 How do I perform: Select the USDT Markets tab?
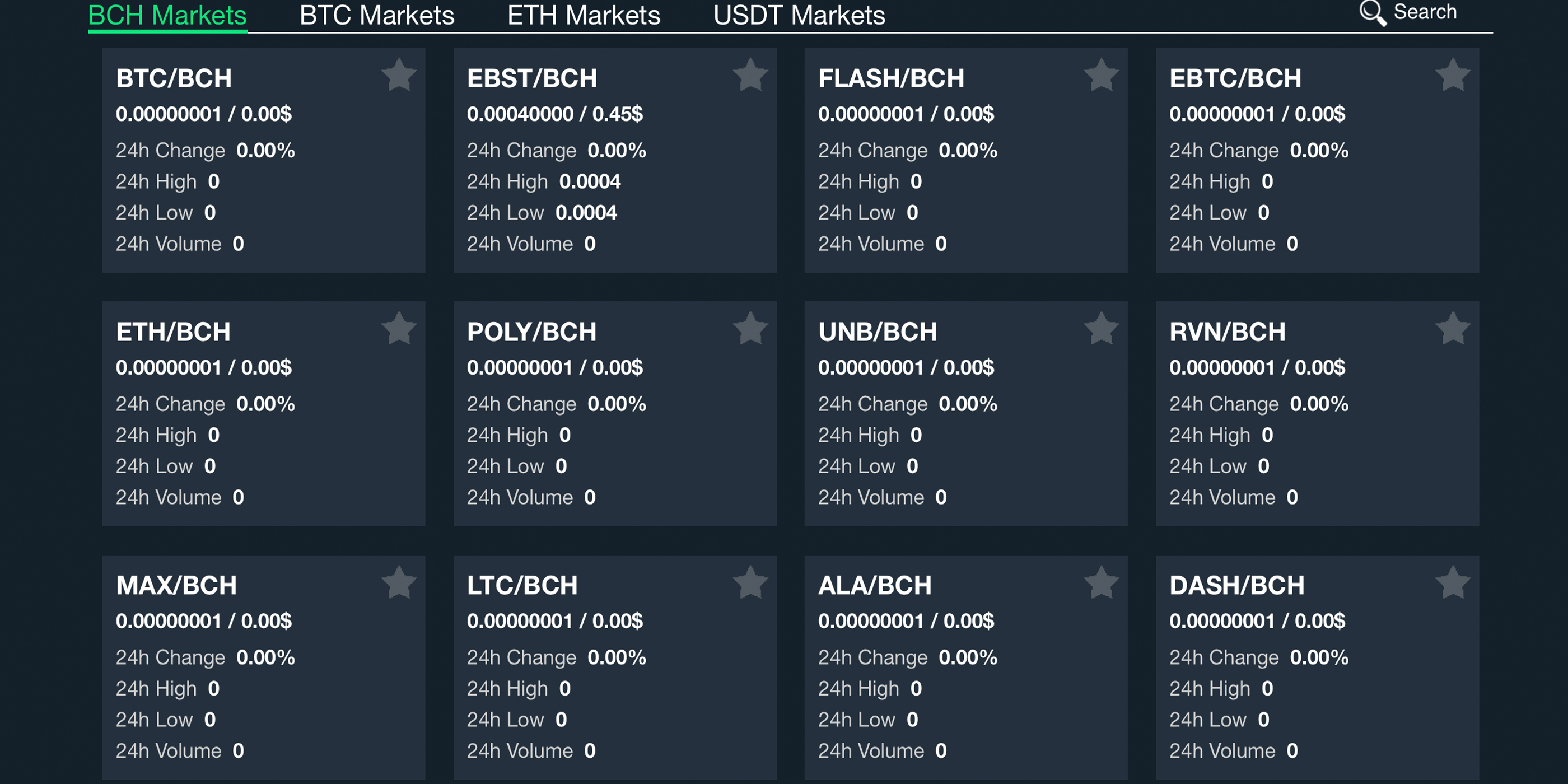pyautogui.click(x=799, y=15)
